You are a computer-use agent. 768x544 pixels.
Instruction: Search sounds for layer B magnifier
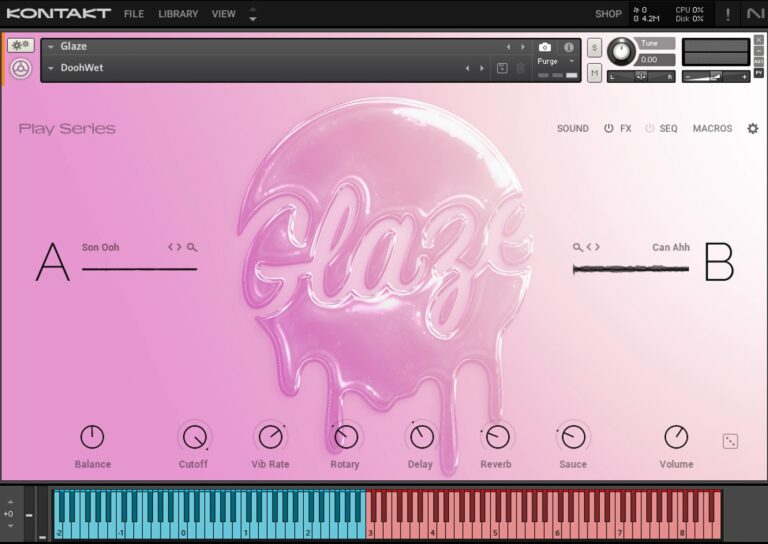(578, 247)
